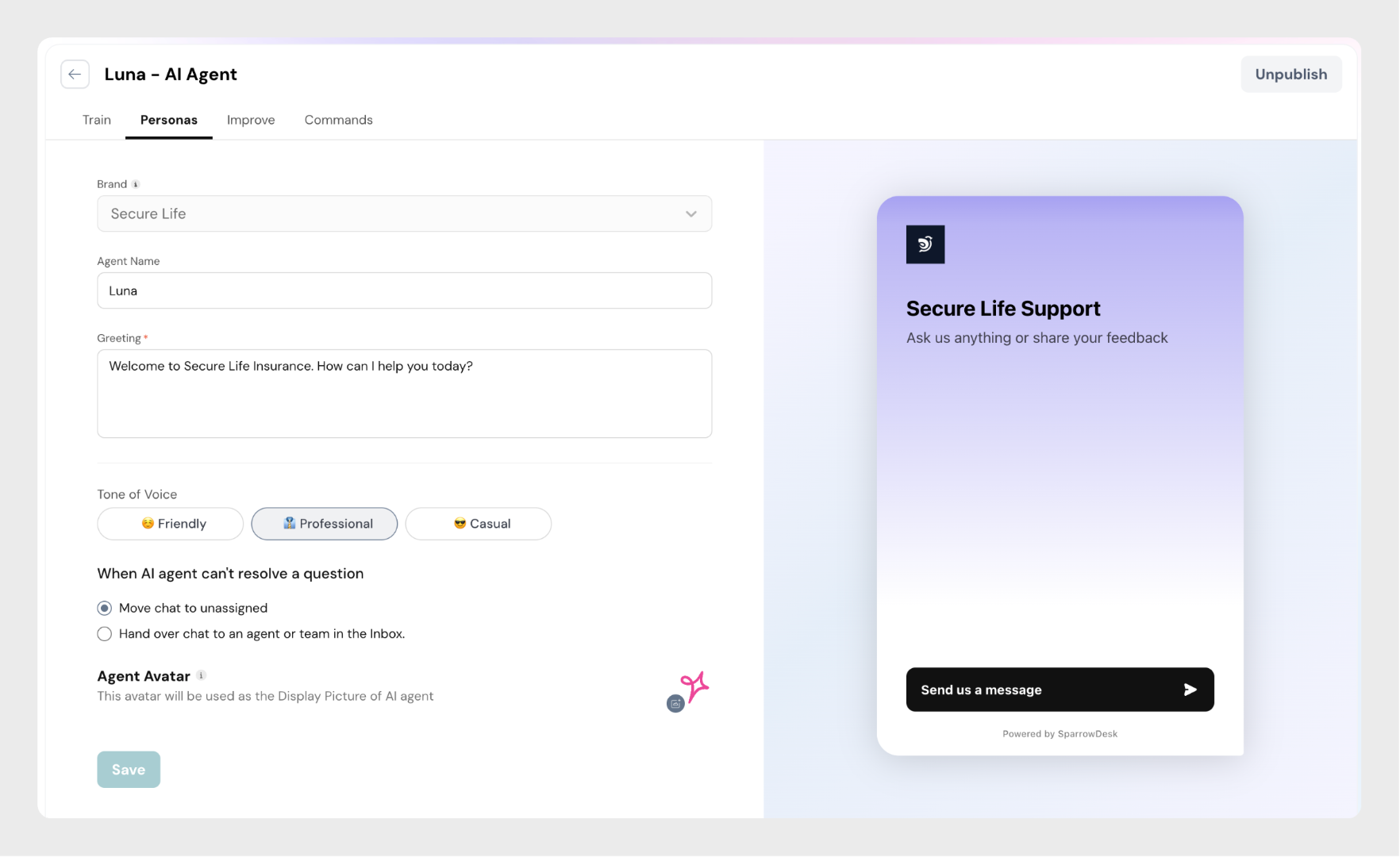Go back using the arrow button
The height and width of the screenshot is (857, 1400).
click(x=75, y=75)
